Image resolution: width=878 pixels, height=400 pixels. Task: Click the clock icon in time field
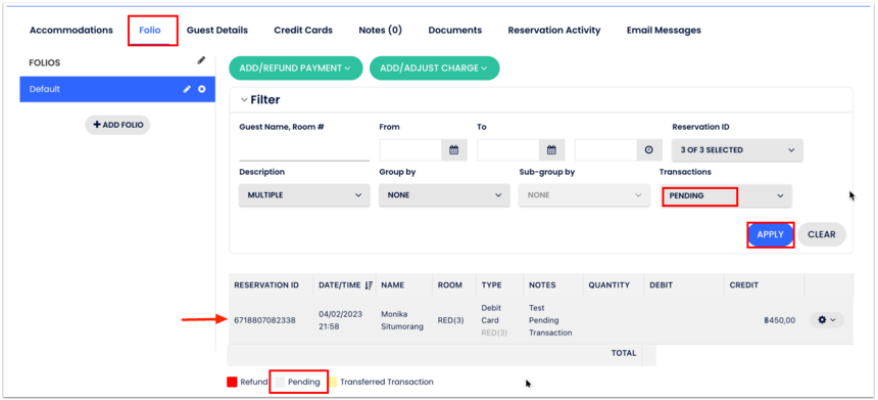click(x=649, y=150)
